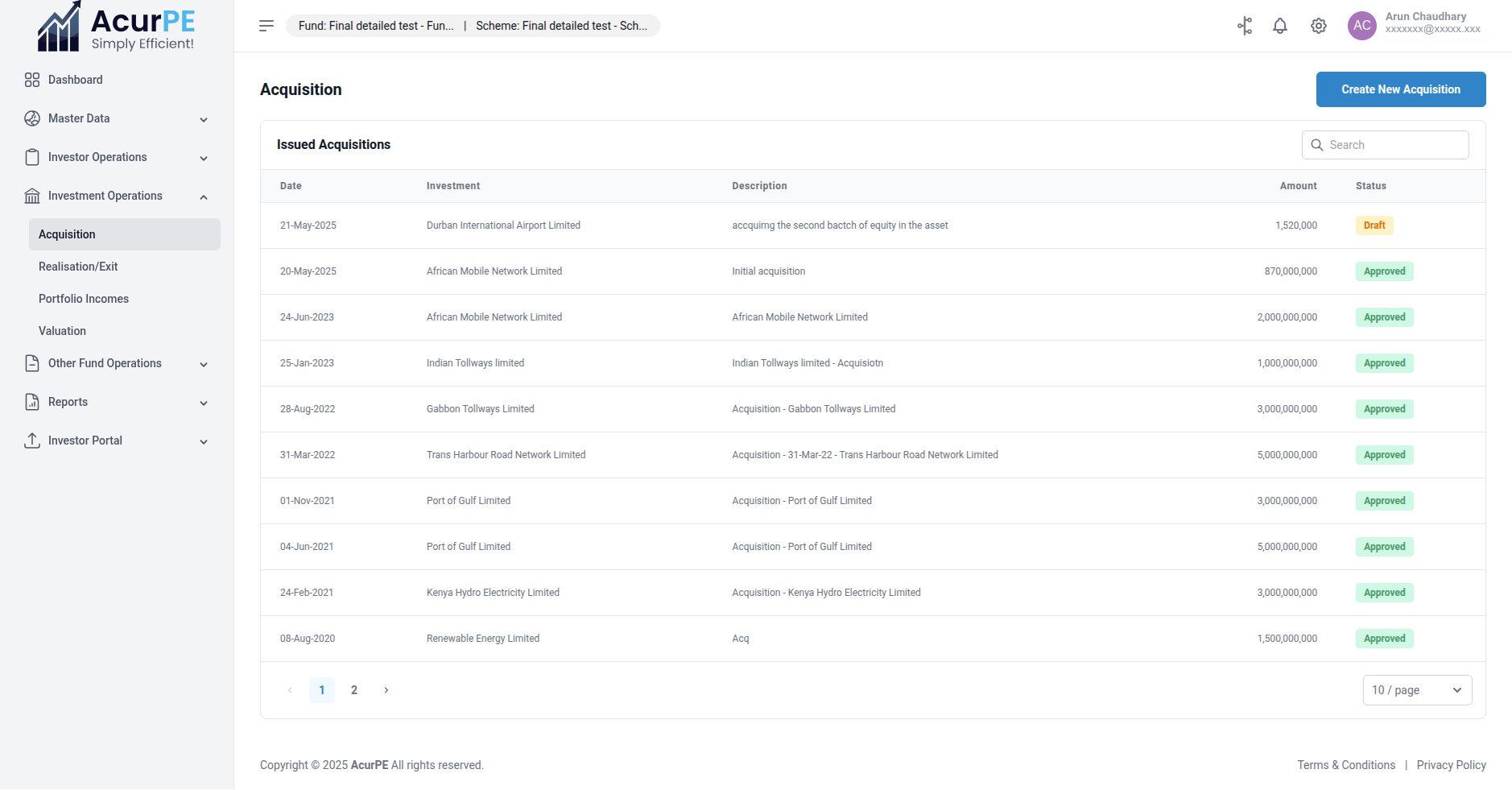Go to the Valuation submenu item
The width and height of the screenshot is (1512, 790).
click(62, 331)
